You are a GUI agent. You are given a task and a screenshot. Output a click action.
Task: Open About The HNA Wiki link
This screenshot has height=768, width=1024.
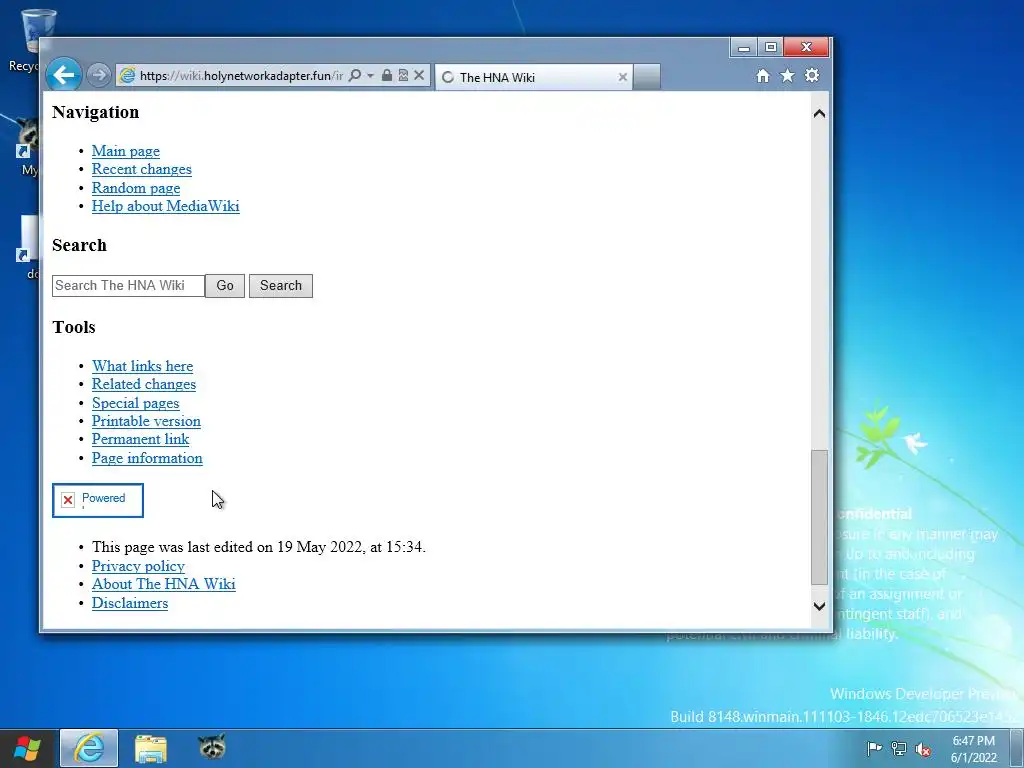click(163, 584)
